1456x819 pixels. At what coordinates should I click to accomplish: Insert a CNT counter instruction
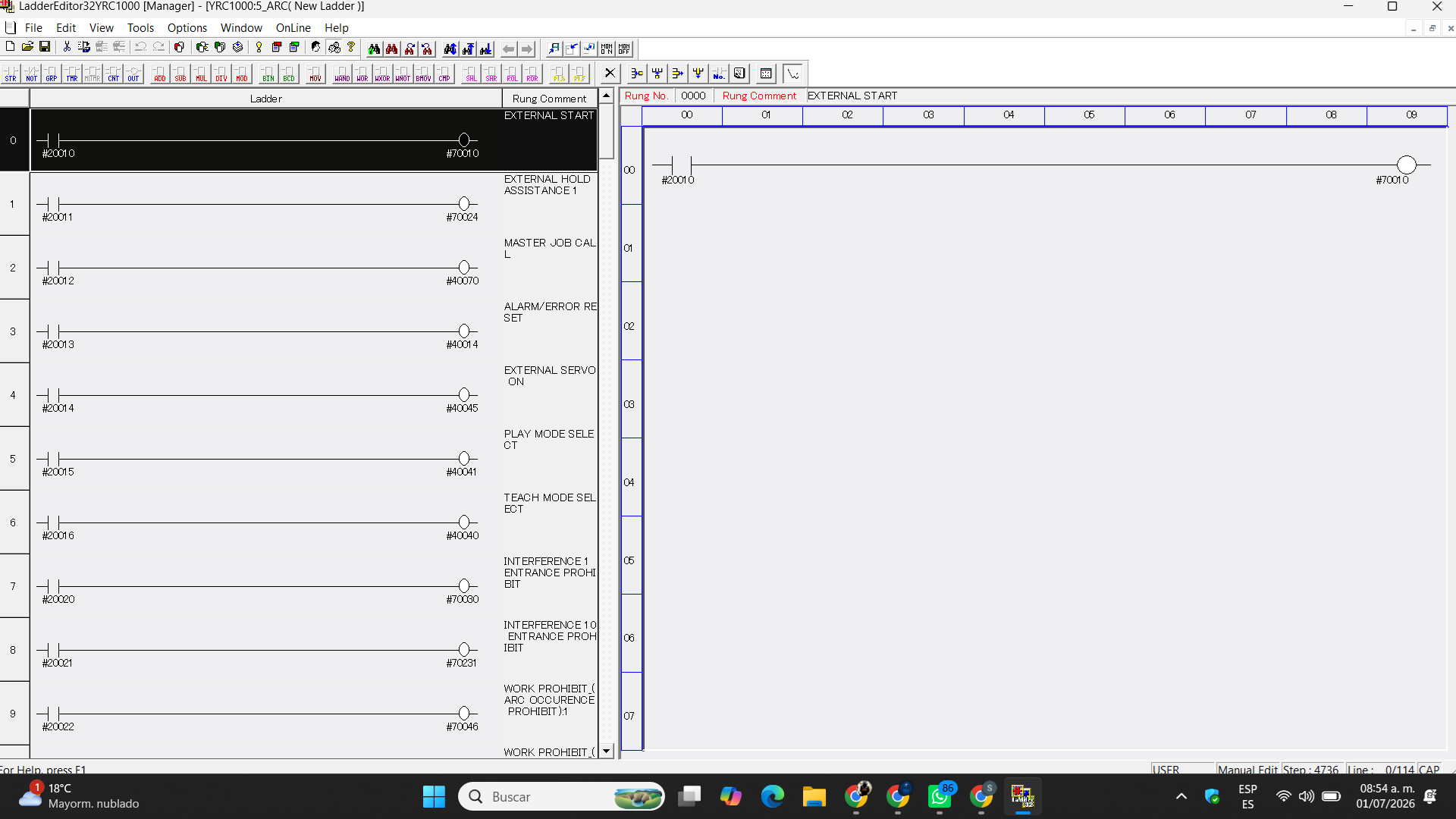[x=113, y=74]
